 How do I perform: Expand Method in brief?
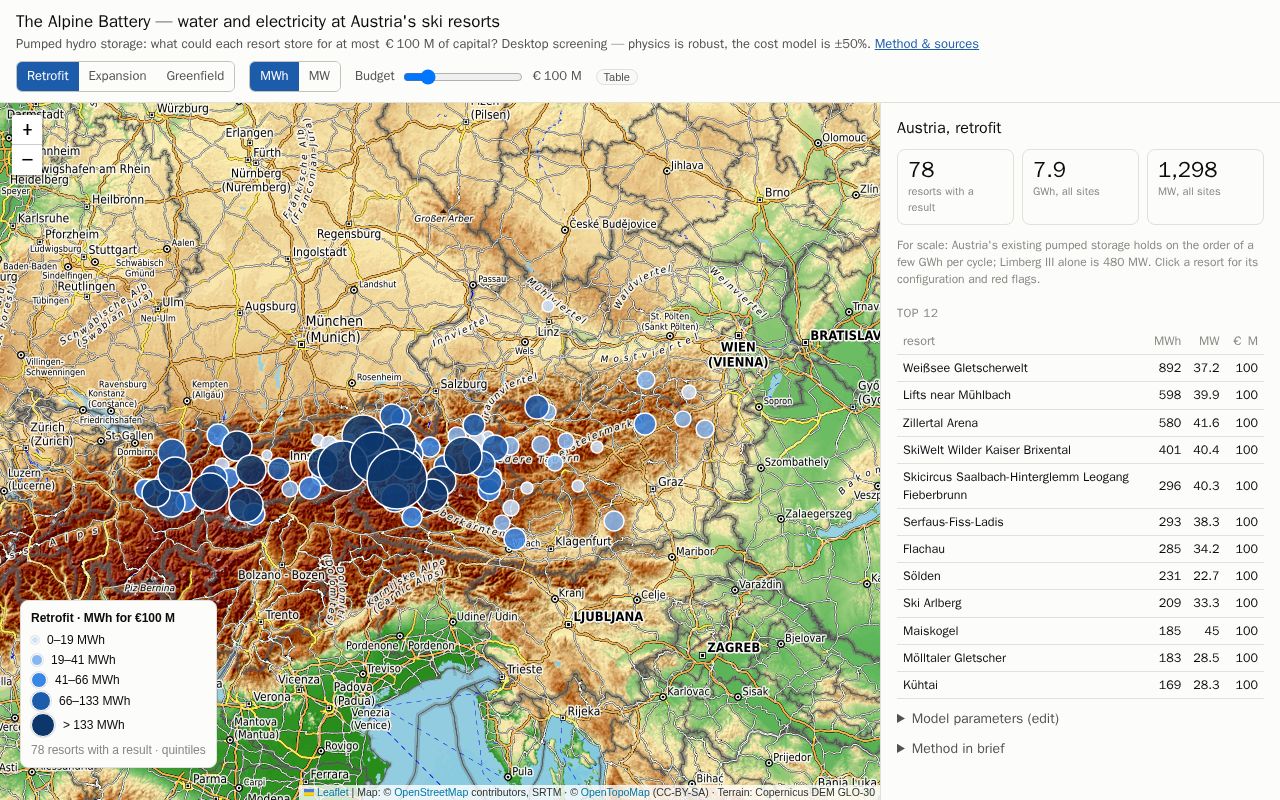951,748
